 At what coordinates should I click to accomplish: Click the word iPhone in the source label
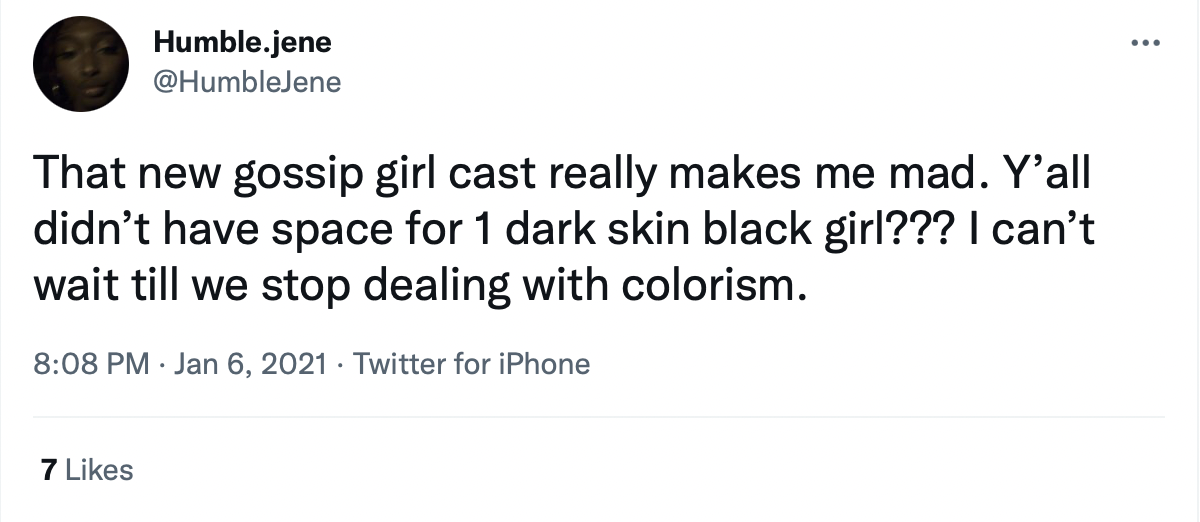pyautogui.click(x=532, y=364)
